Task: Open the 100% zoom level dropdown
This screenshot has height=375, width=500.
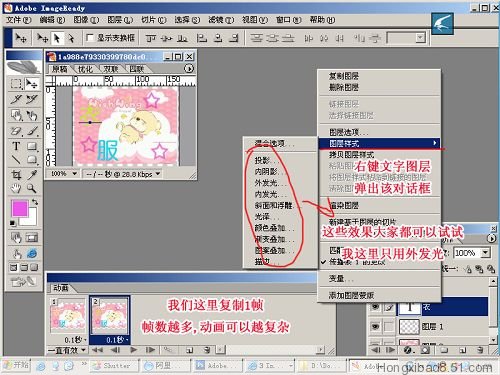Action: point(64,174)
